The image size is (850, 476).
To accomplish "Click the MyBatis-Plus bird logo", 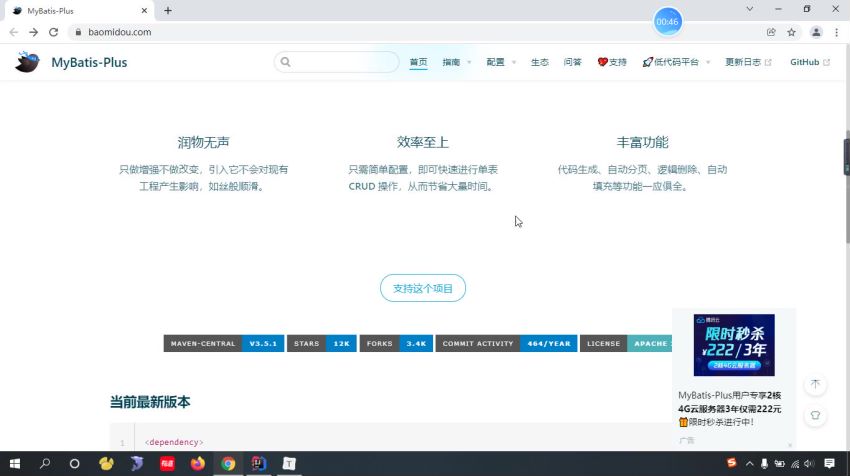I will [x=27, y=62].
